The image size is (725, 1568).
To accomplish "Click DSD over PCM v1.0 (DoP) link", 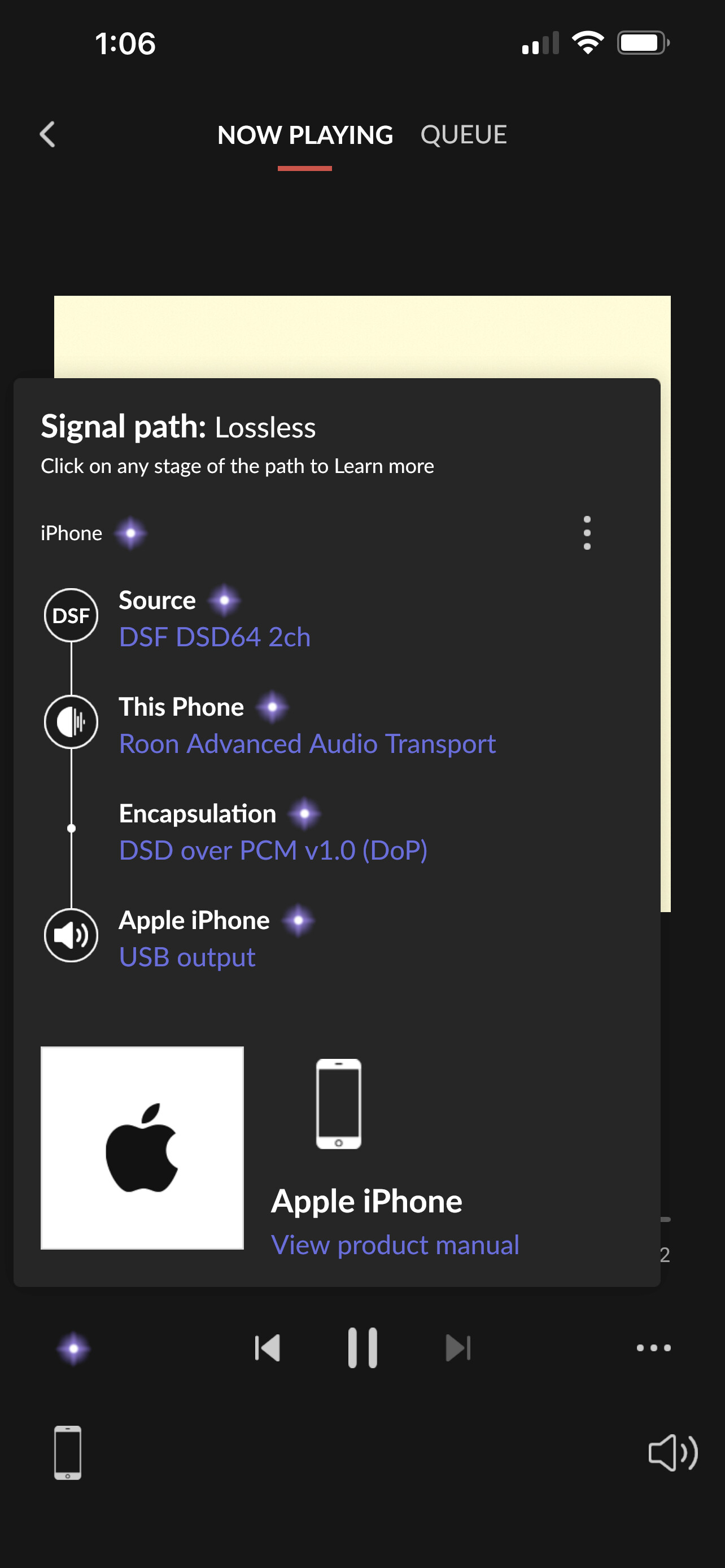I will pyautogui.click(x=273, y=851).
